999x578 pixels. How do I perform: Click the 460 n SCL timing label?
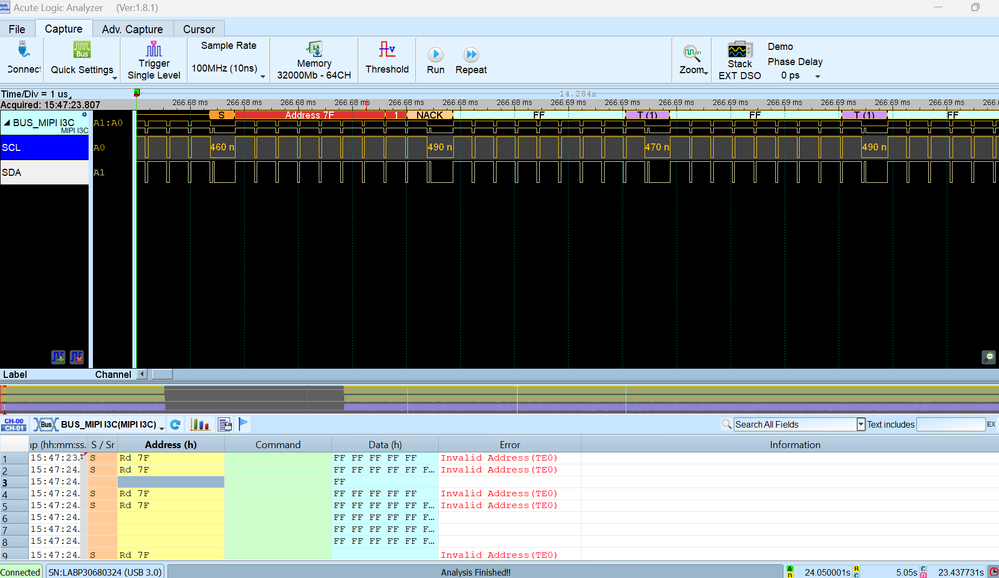222,147
